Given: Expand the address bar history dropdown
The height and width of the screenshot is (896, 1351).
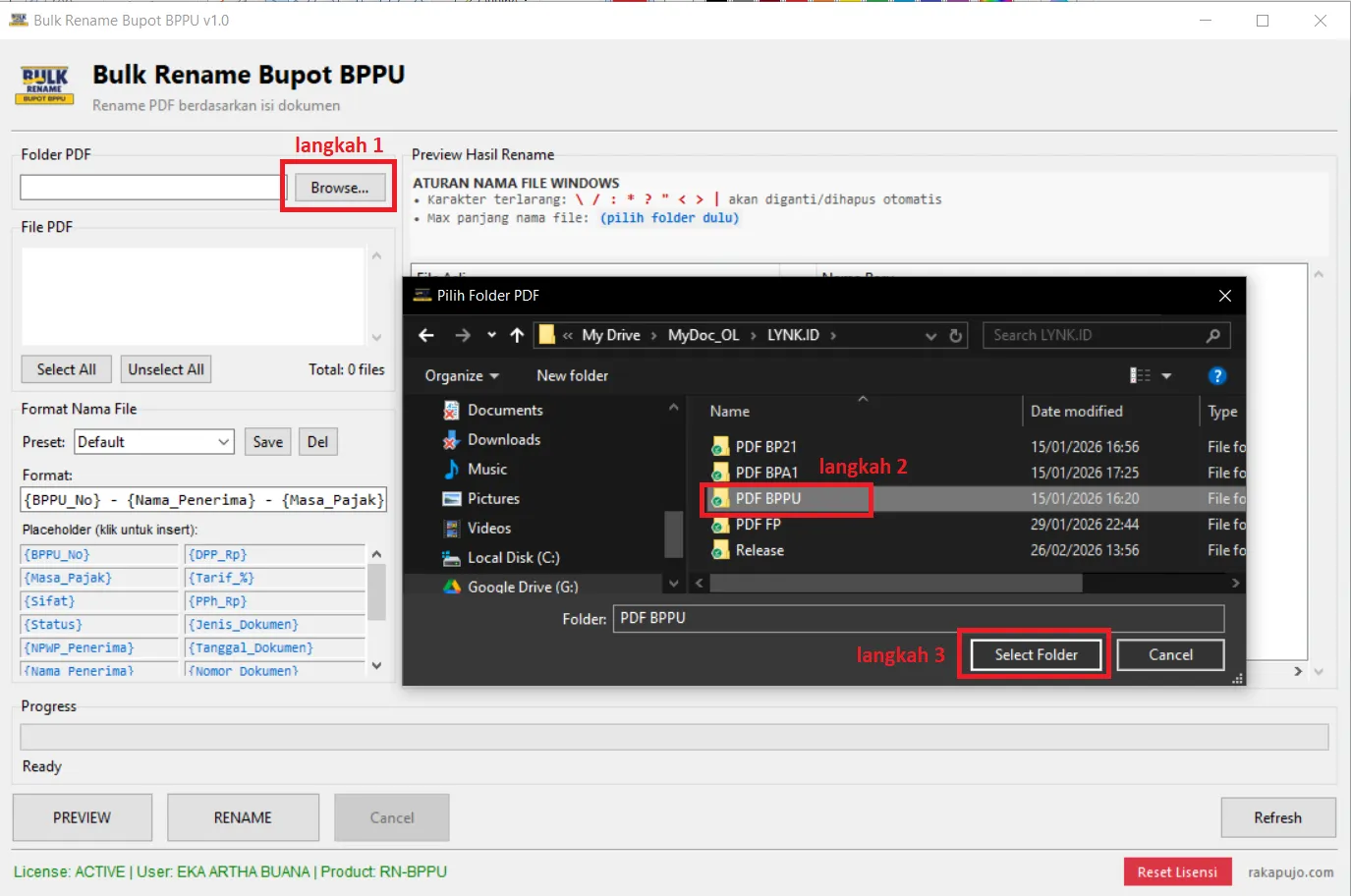Looking at the screenshot, I should pos(930,336).
